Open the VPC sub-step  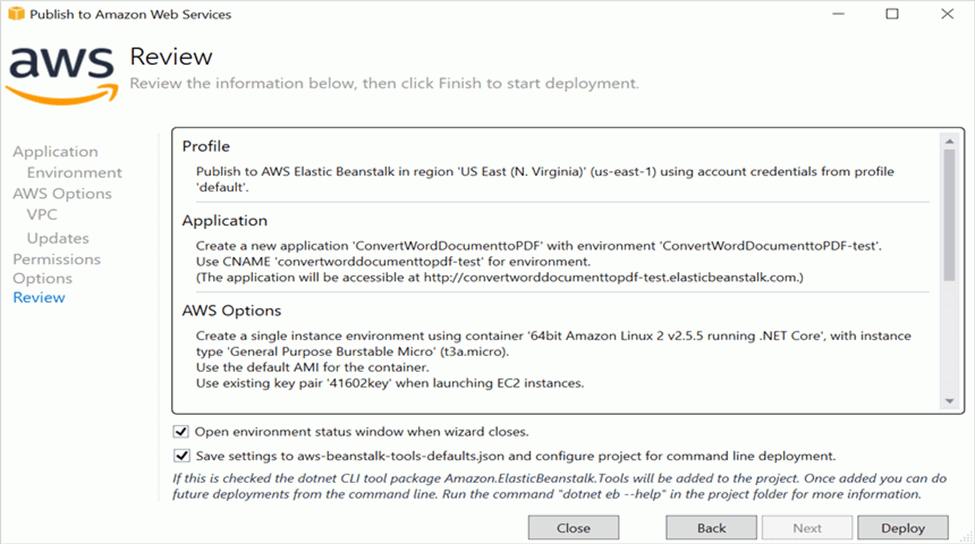(x=42, y=215)
